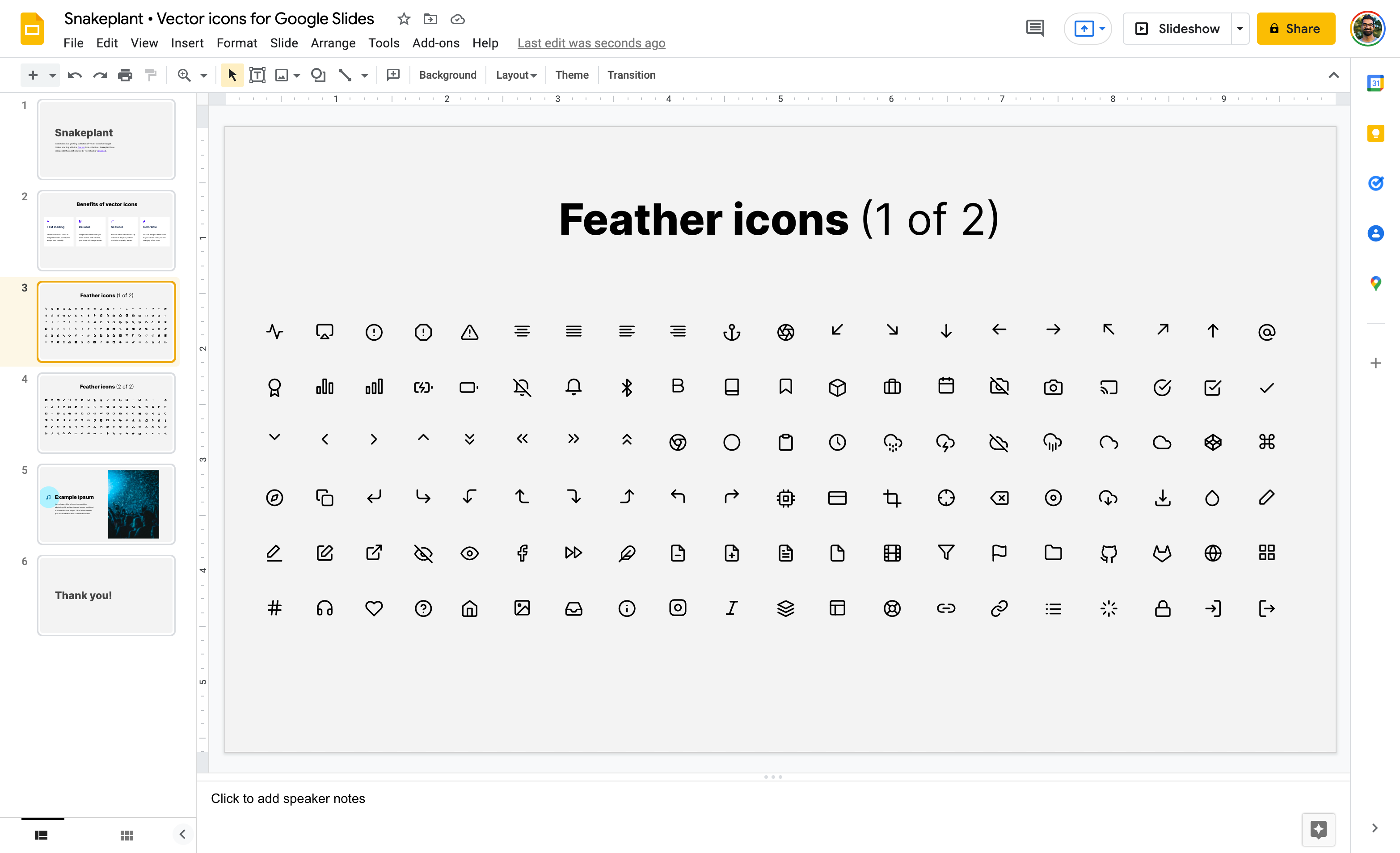
Task: Star this presentation
Action: (403, 19)
